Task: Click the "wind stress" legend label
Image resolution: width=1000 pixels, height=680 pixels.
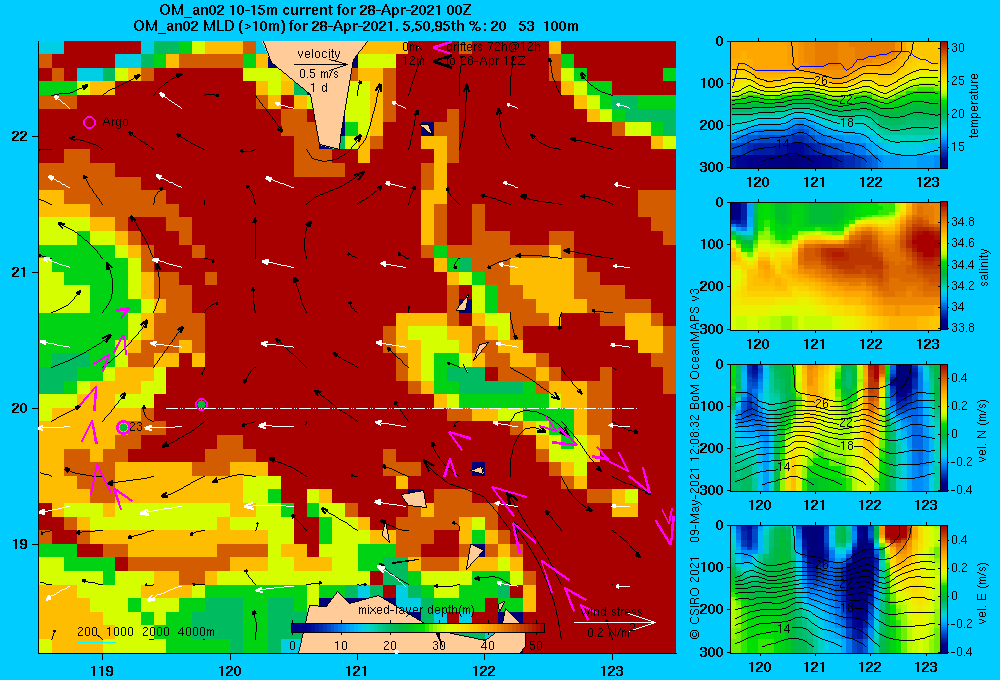Action: 612,611
